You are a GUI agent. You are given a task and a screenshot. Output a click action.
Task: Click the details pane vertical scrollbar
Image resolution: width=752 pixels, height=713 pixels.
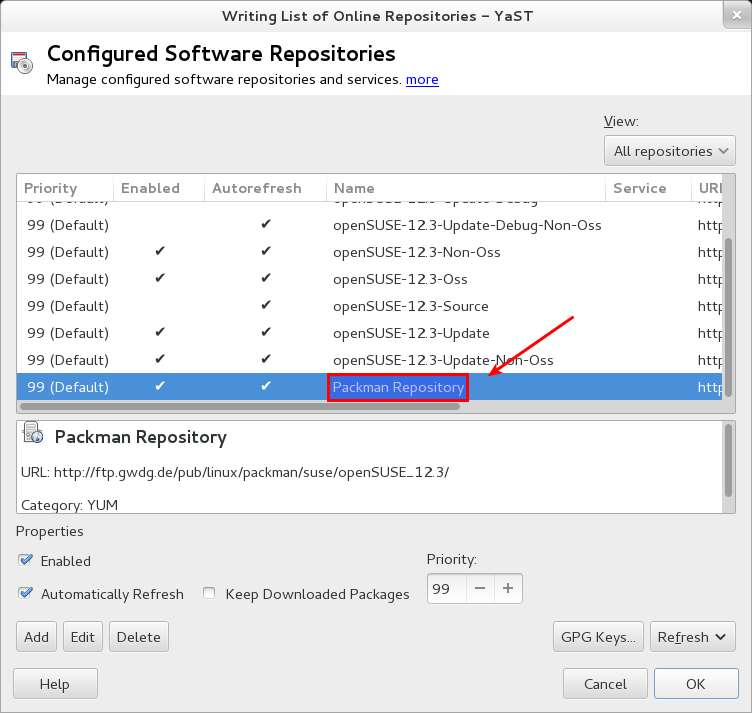pos(728,460)
